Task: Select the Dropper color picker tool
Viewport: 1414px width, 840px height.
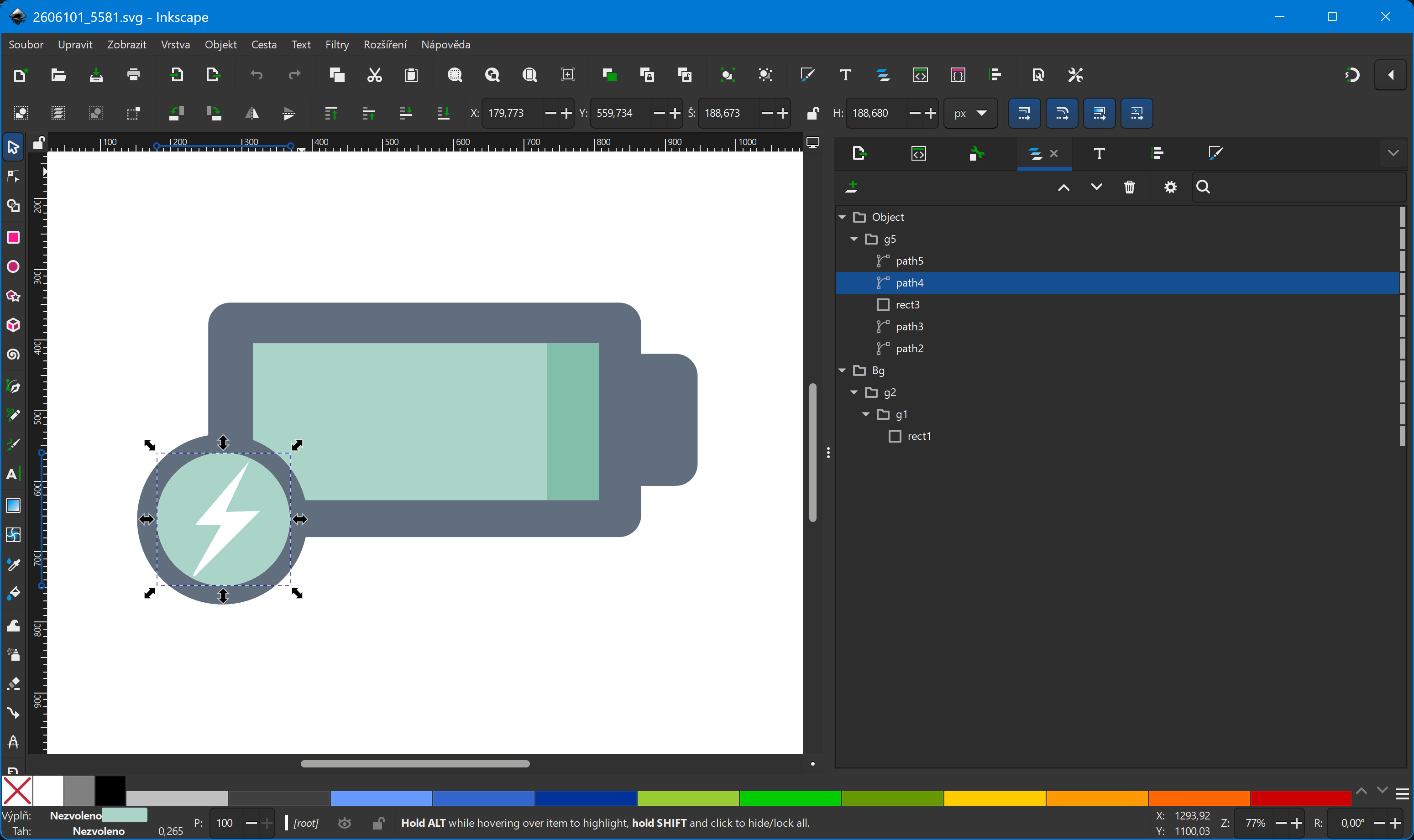Action: (x=13, y=564)
